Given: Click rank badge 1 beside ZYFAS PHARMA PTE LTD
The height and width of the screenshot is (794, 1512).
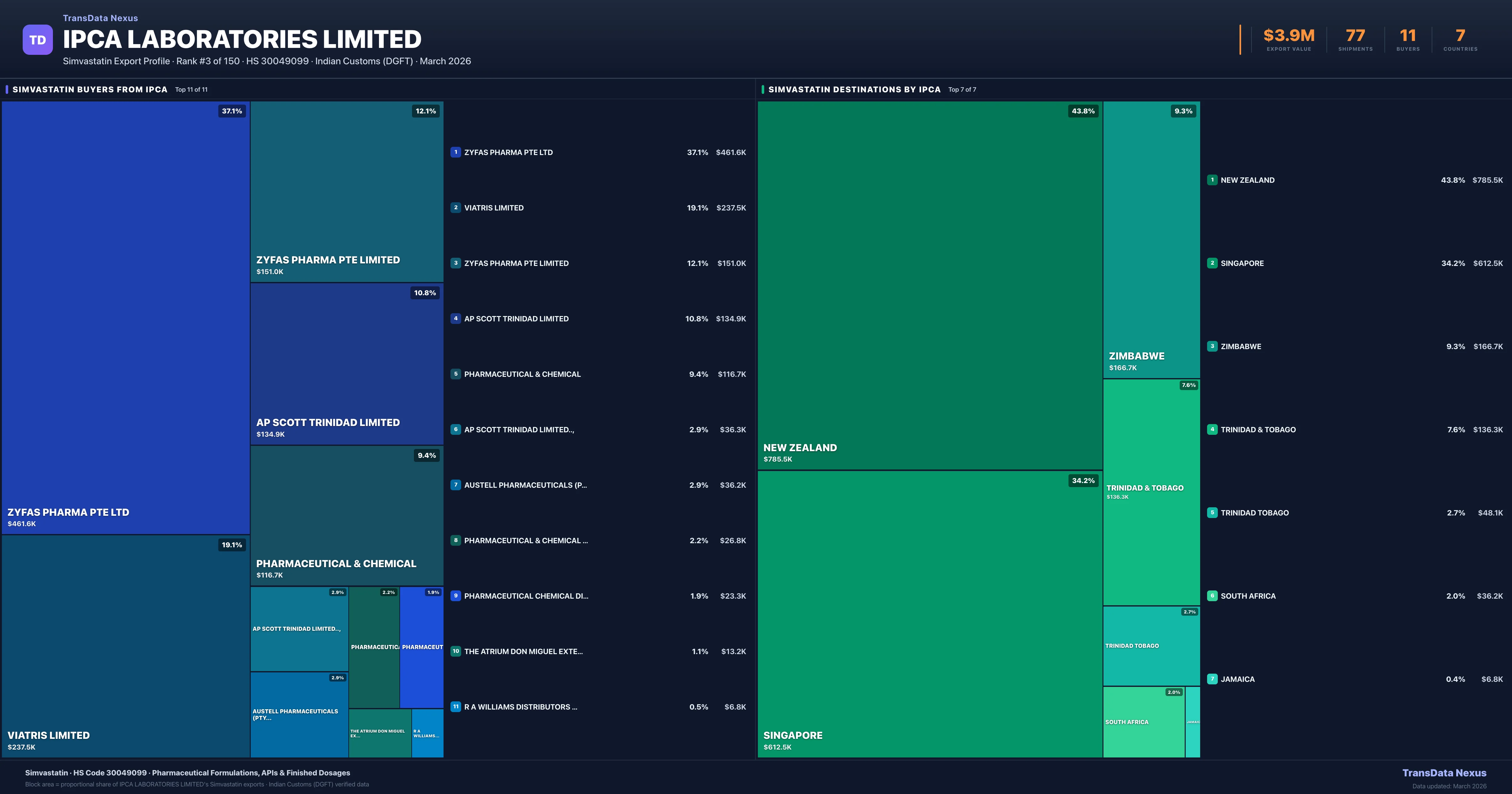Looking at the screenshot, I should point(455,152).
